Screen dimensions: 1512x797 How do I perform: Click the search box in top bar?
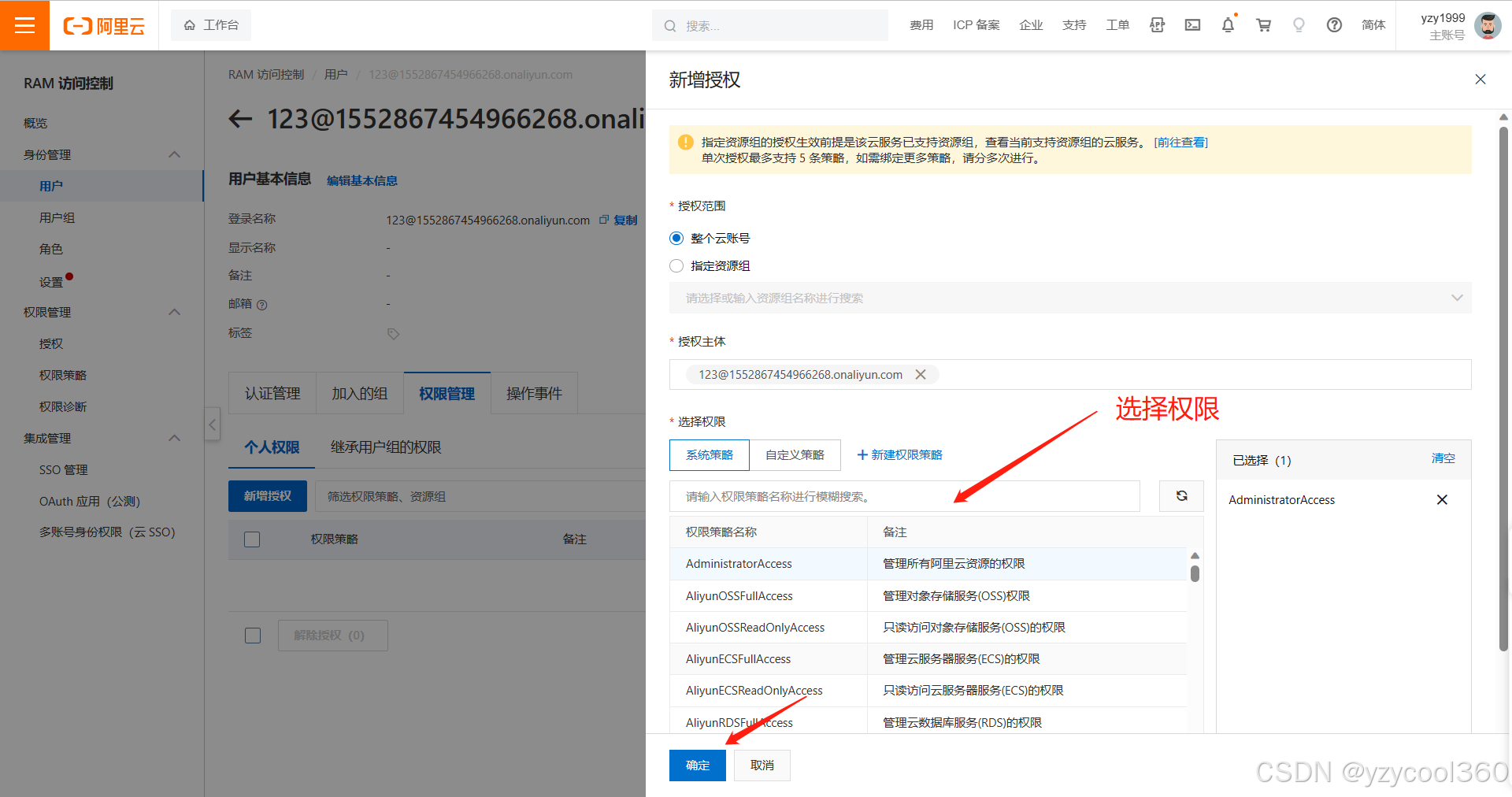click(x=769, y=26)
